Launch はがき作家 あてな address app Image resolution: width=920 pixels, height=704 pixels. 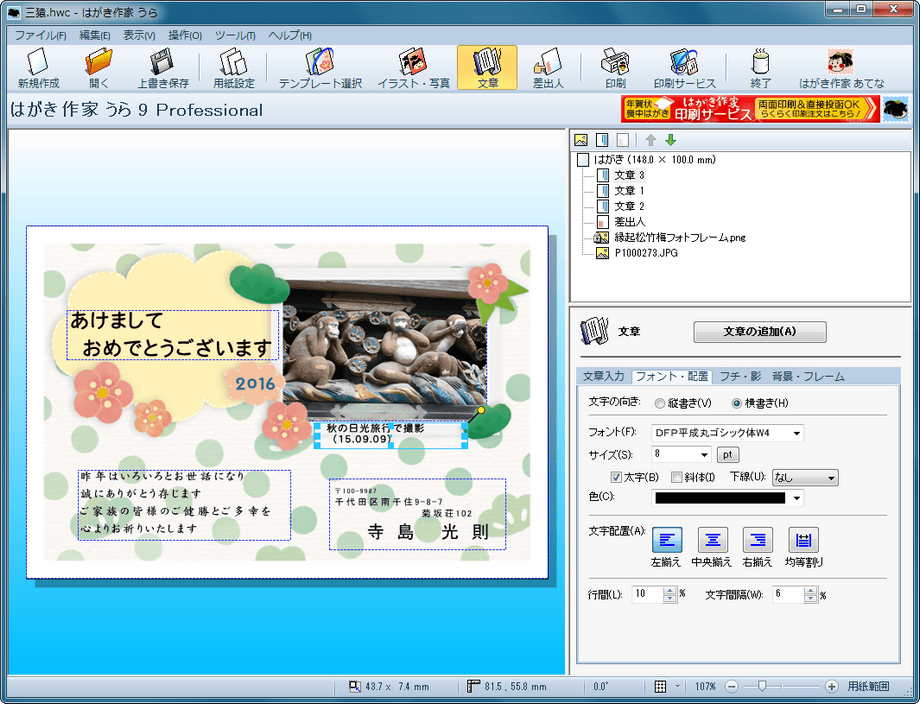tap(841, 67)
